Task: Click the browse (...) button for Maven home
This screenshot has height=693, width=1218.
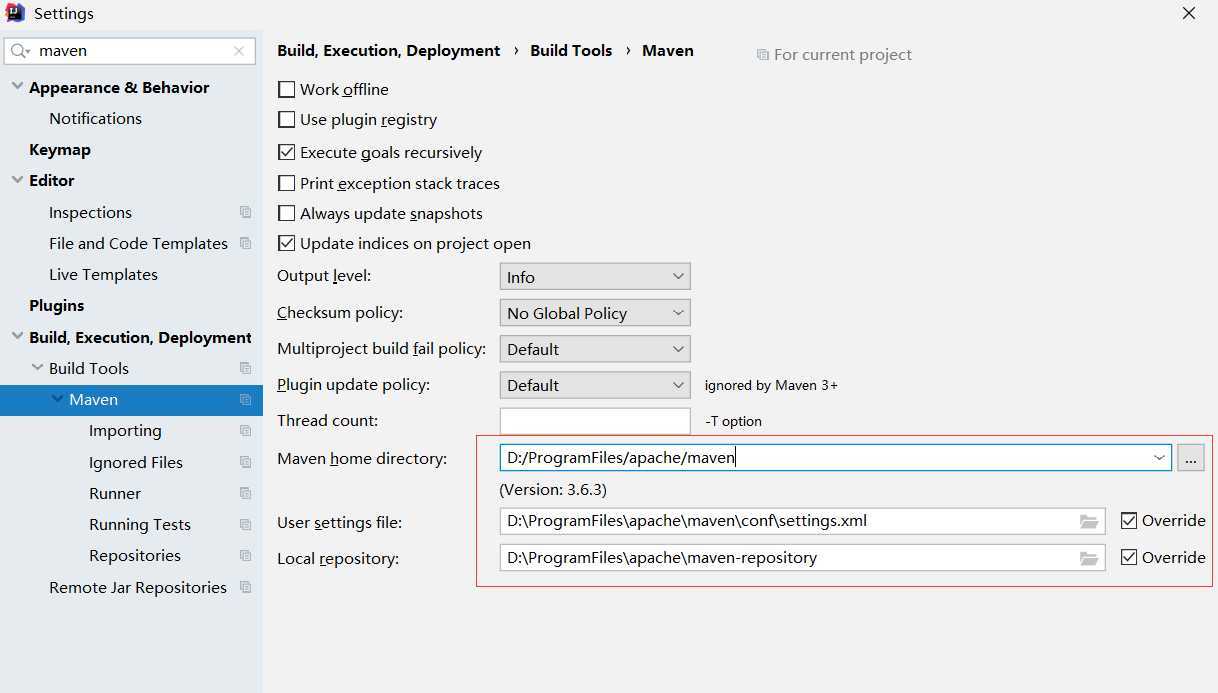Action: (1190, 458)
